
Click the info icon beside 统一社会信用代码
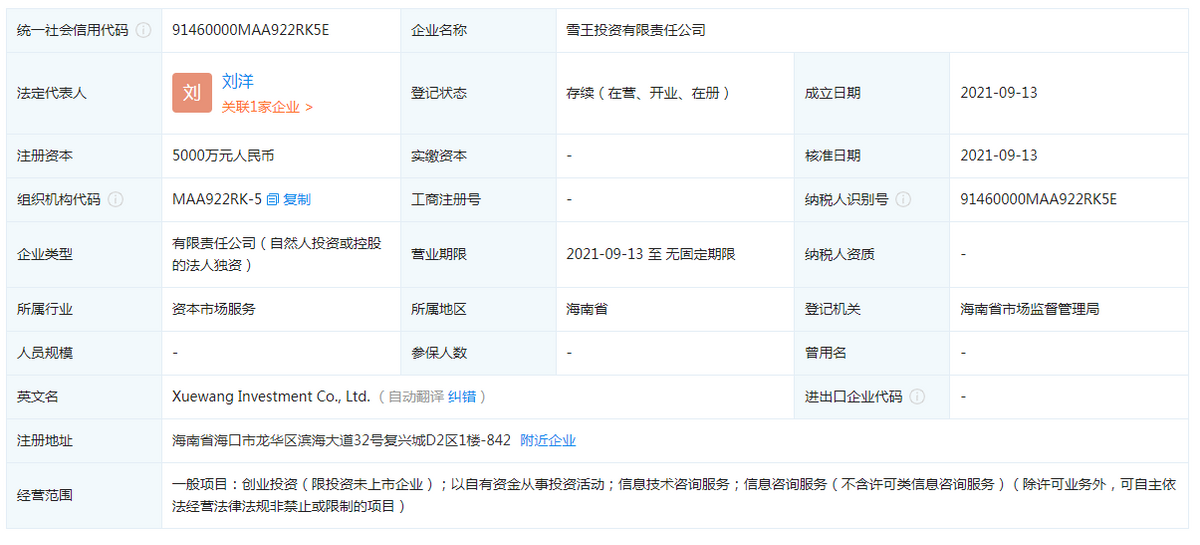click(x=143, y=30)
